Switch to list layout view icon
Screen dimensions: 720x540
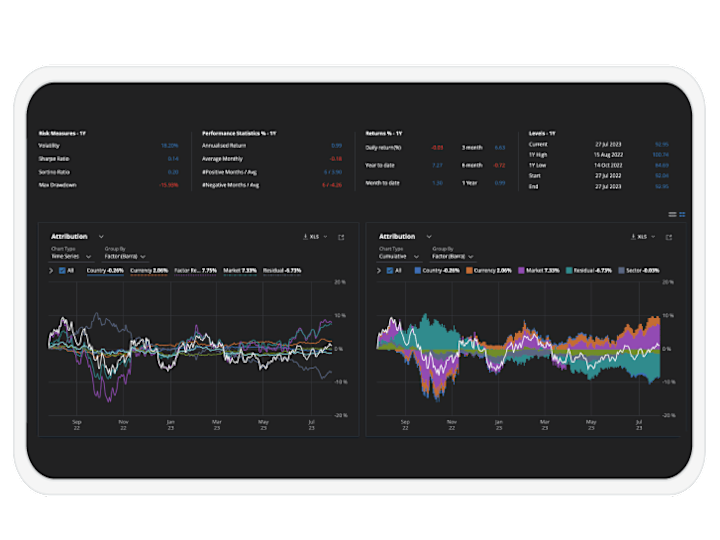pos(672,214)
